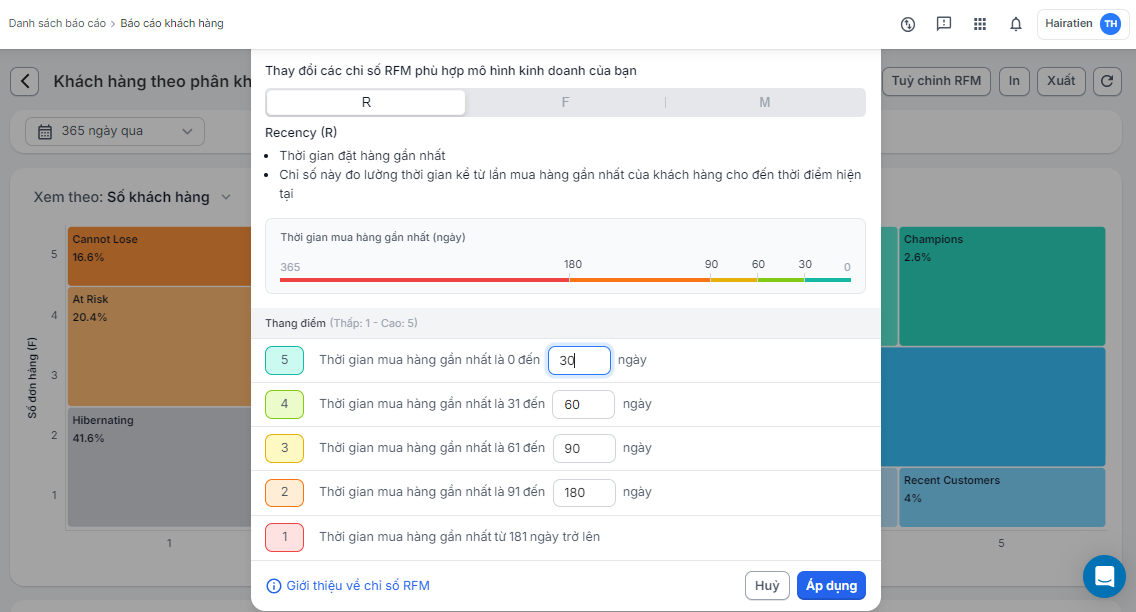Click the info icon beside RFM introduction
The width and height of the screenshot is (1136, 612).
click(273, 586)
